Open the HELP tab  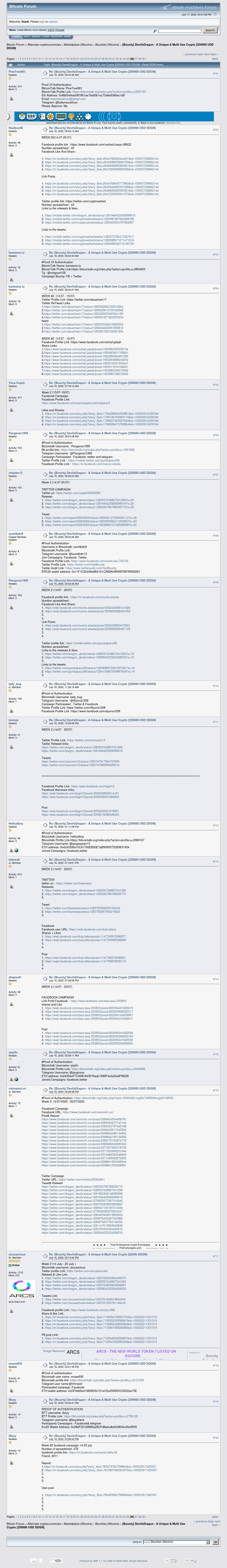[x=27, y=37]
